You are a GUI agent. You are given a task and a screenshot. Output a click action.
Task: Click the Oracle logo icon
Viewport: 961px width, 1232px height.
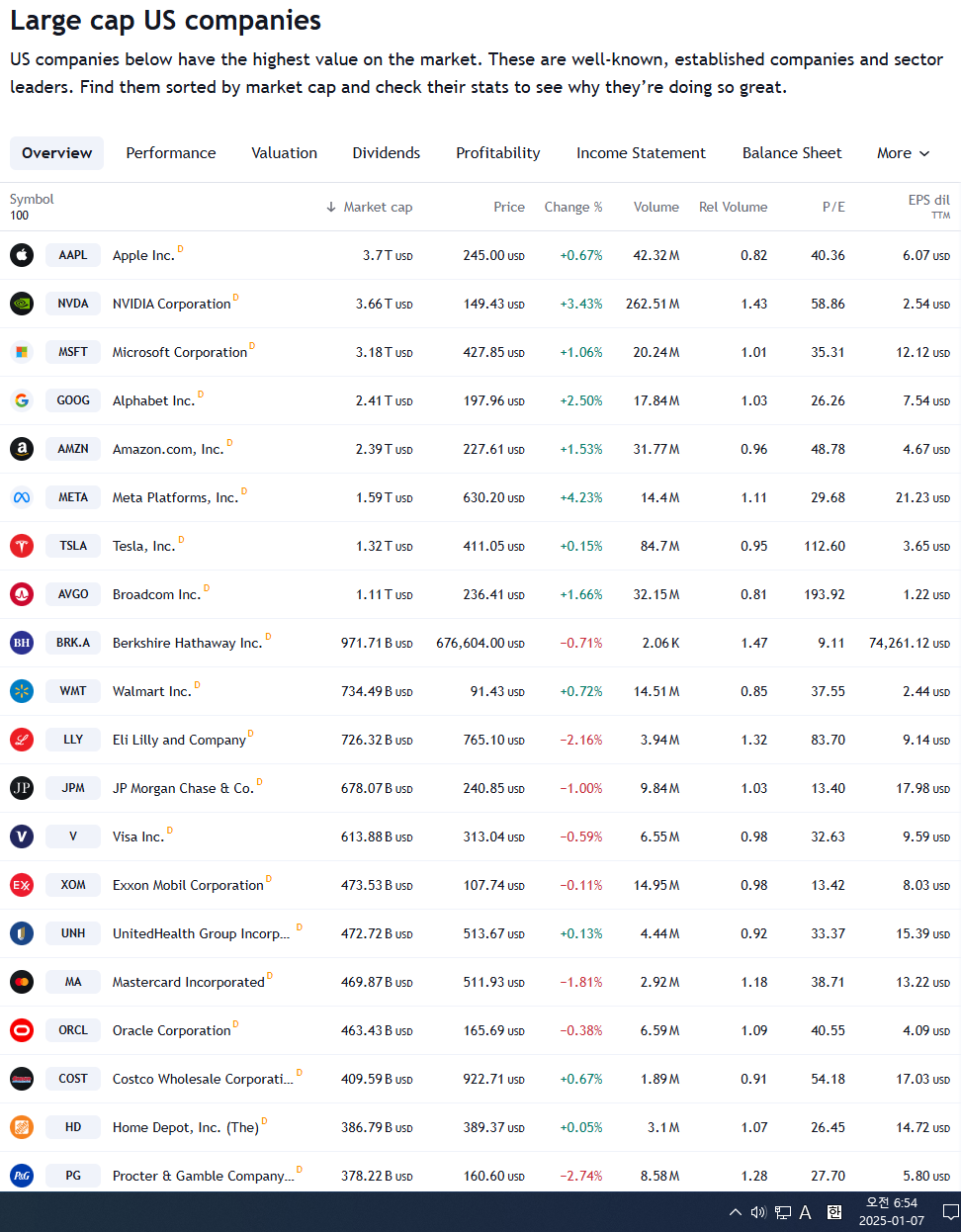pos(22,1030)
